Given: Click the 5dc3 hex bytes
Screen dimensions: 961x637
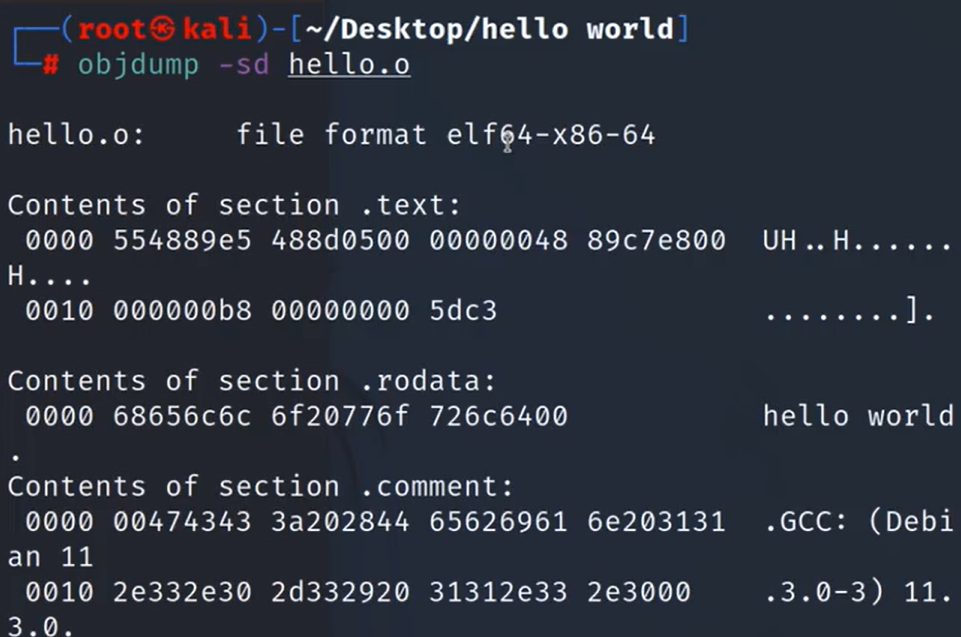Looking at the screenshot, I should coord(463,311).
